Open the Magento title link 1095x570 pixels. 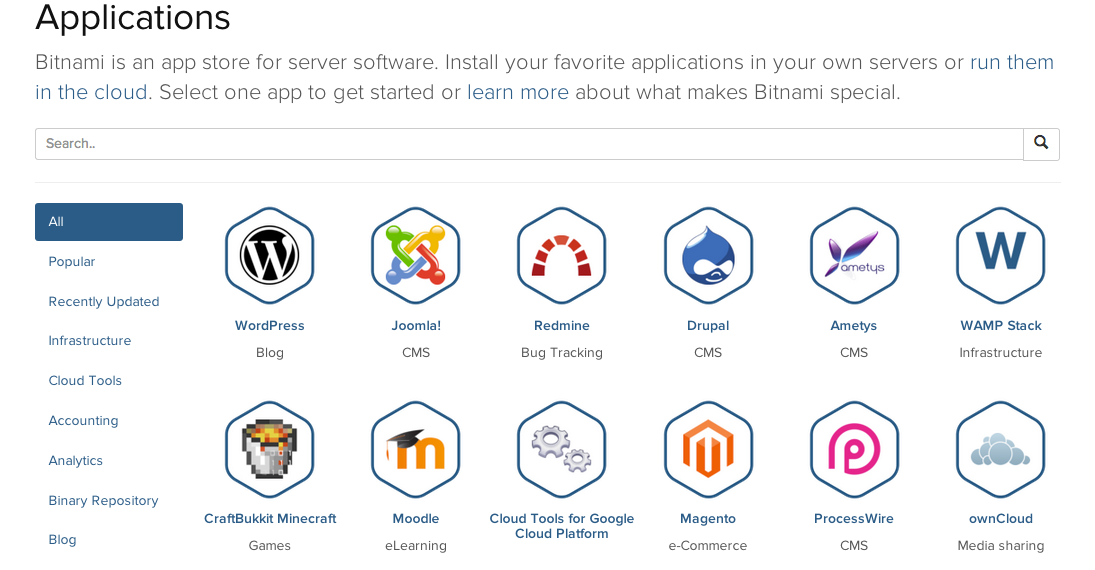(x=708, y=519)
